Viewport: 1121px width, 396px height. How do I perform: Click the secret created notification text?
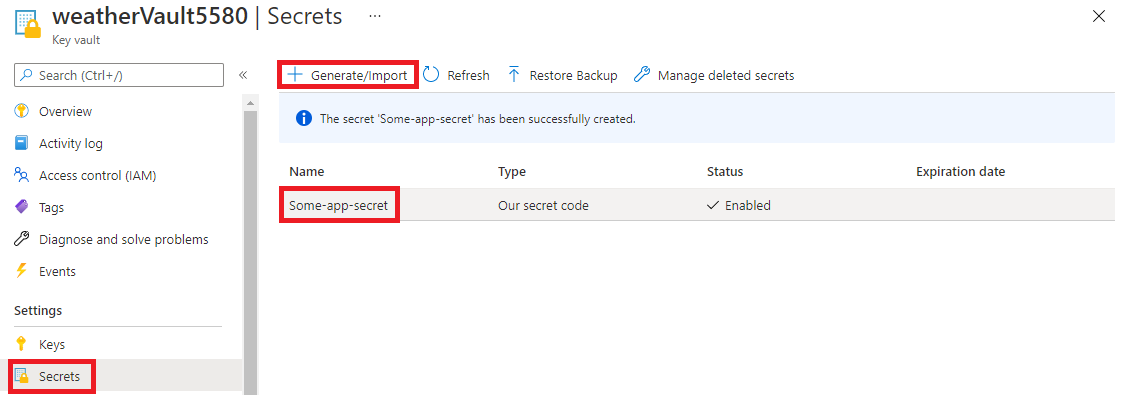[x=478, y=119]
